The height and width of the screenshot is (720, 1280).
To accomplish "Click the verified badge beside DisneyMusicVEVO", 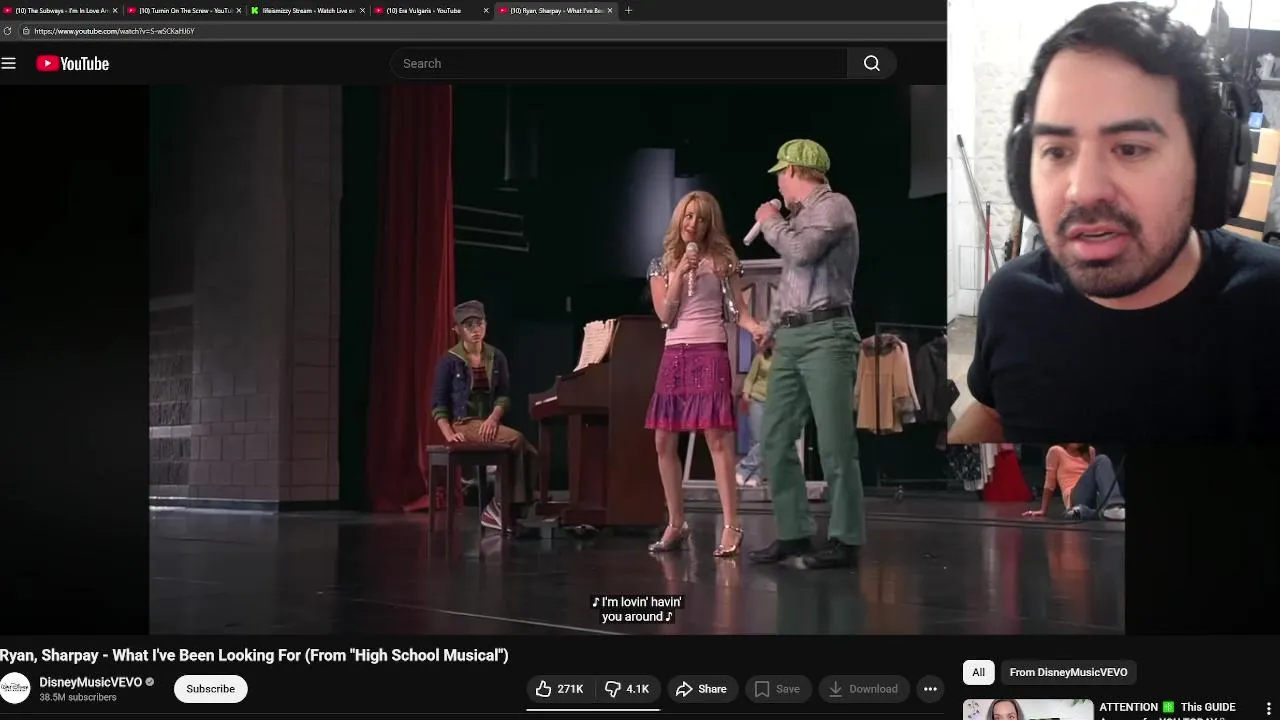I will (150, 682).
